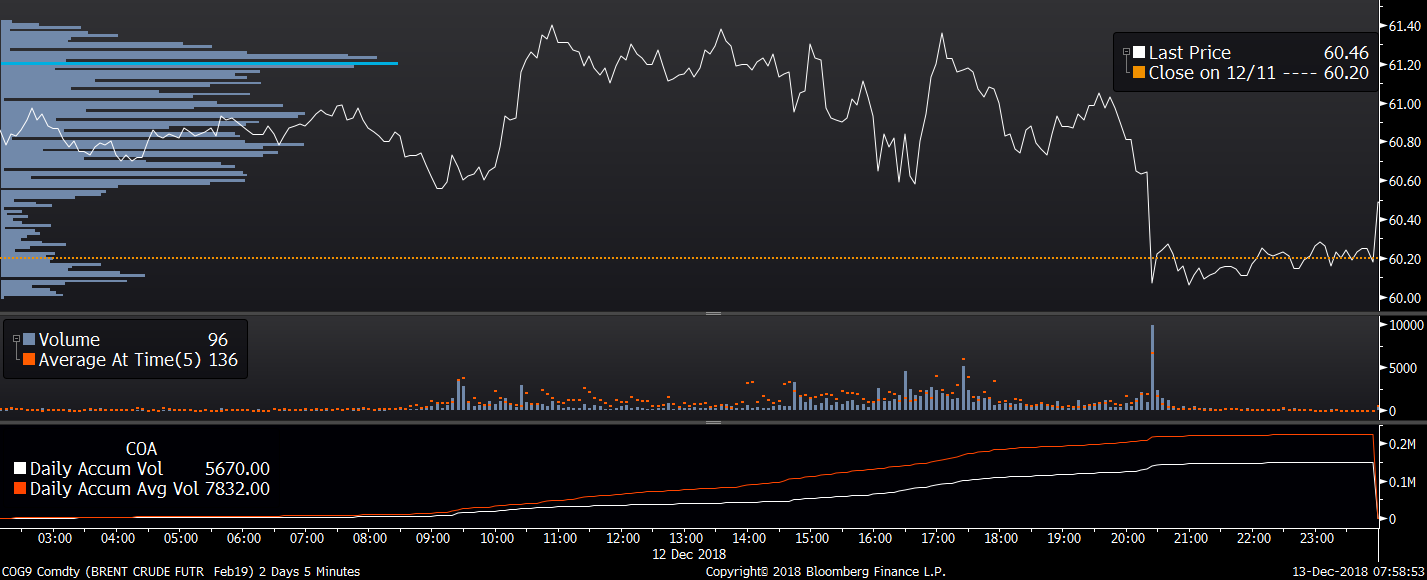
Task: Click the 07:00 time axis label
Action: 307,538
